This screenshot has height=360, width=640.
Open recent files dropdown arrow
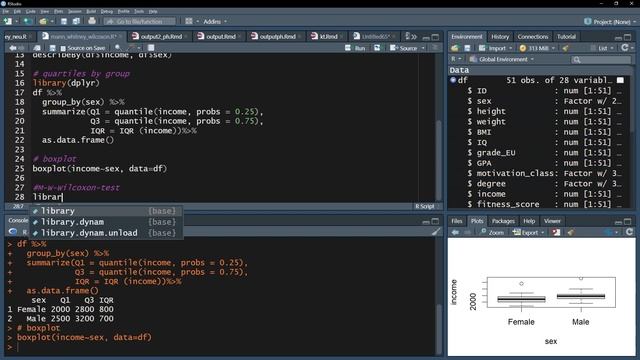pyautogui.click(x=52, y=21)
